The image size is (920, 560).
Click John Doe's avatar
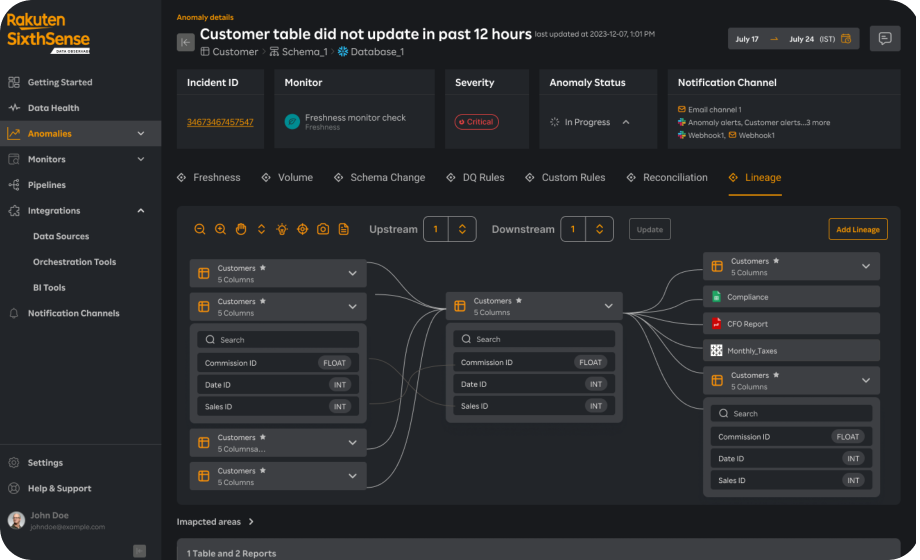click(x=16, y=520)
